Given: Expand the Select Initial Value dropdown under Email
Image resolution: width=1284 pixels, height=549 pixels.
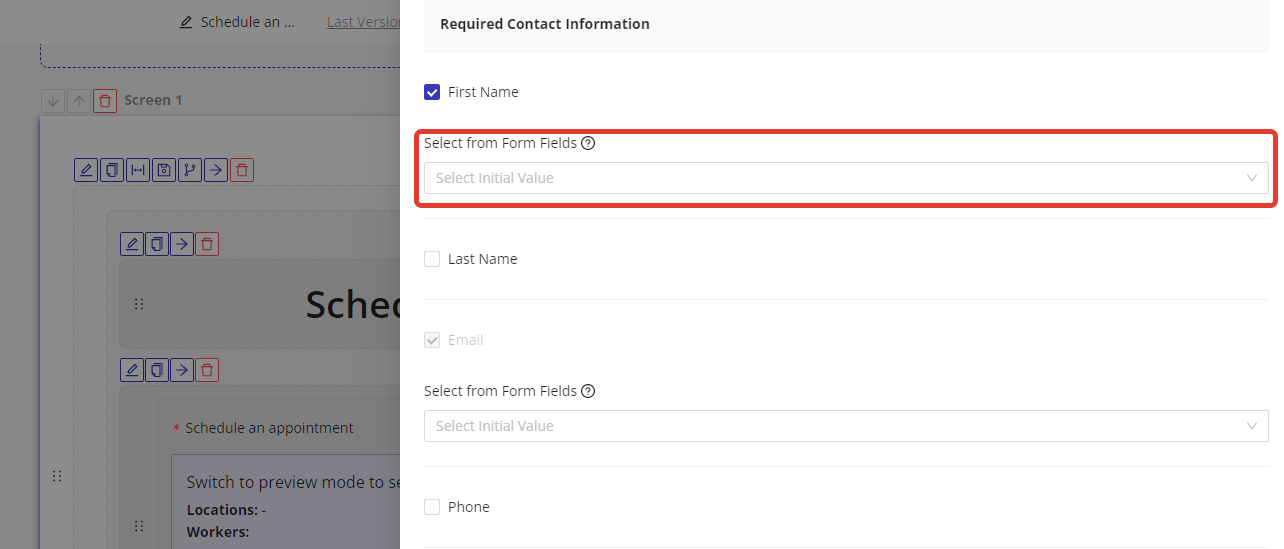Looking at the screenshot, I should pos(845,426).
